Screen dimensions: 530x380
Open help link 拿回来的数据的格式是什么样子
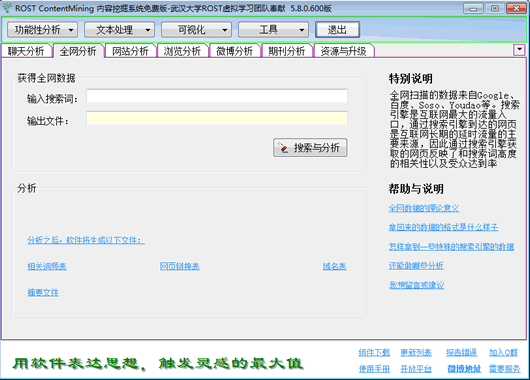click(x=443, y=227)
